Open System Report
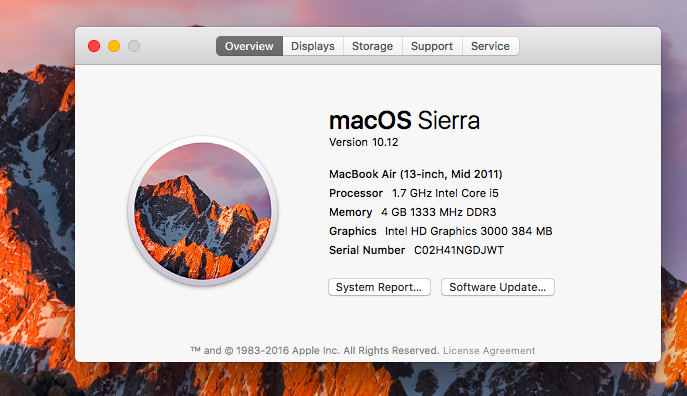 pos(379,287)
